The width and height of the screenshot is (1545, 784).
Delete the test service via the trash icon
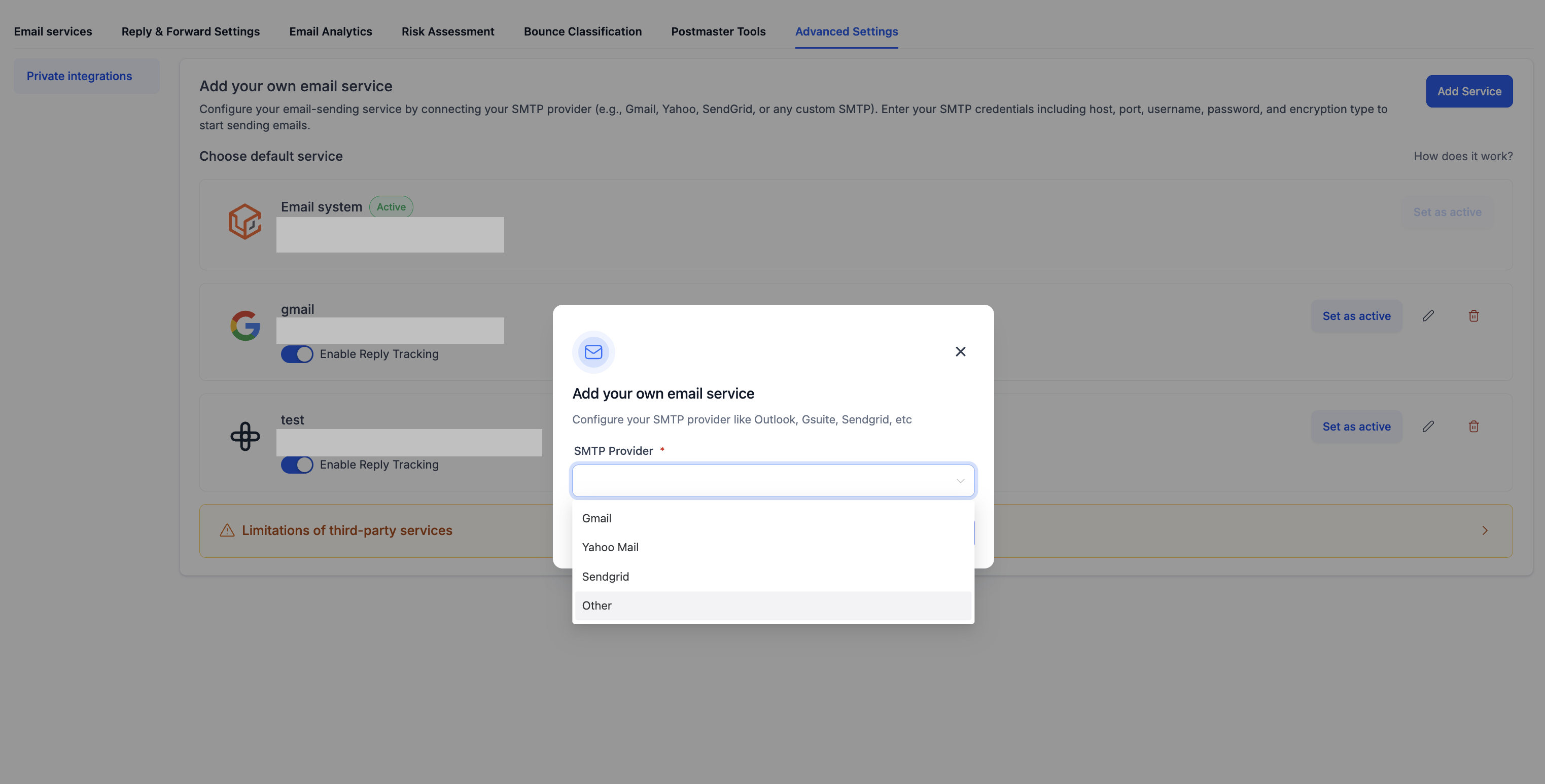point(1474,426)
